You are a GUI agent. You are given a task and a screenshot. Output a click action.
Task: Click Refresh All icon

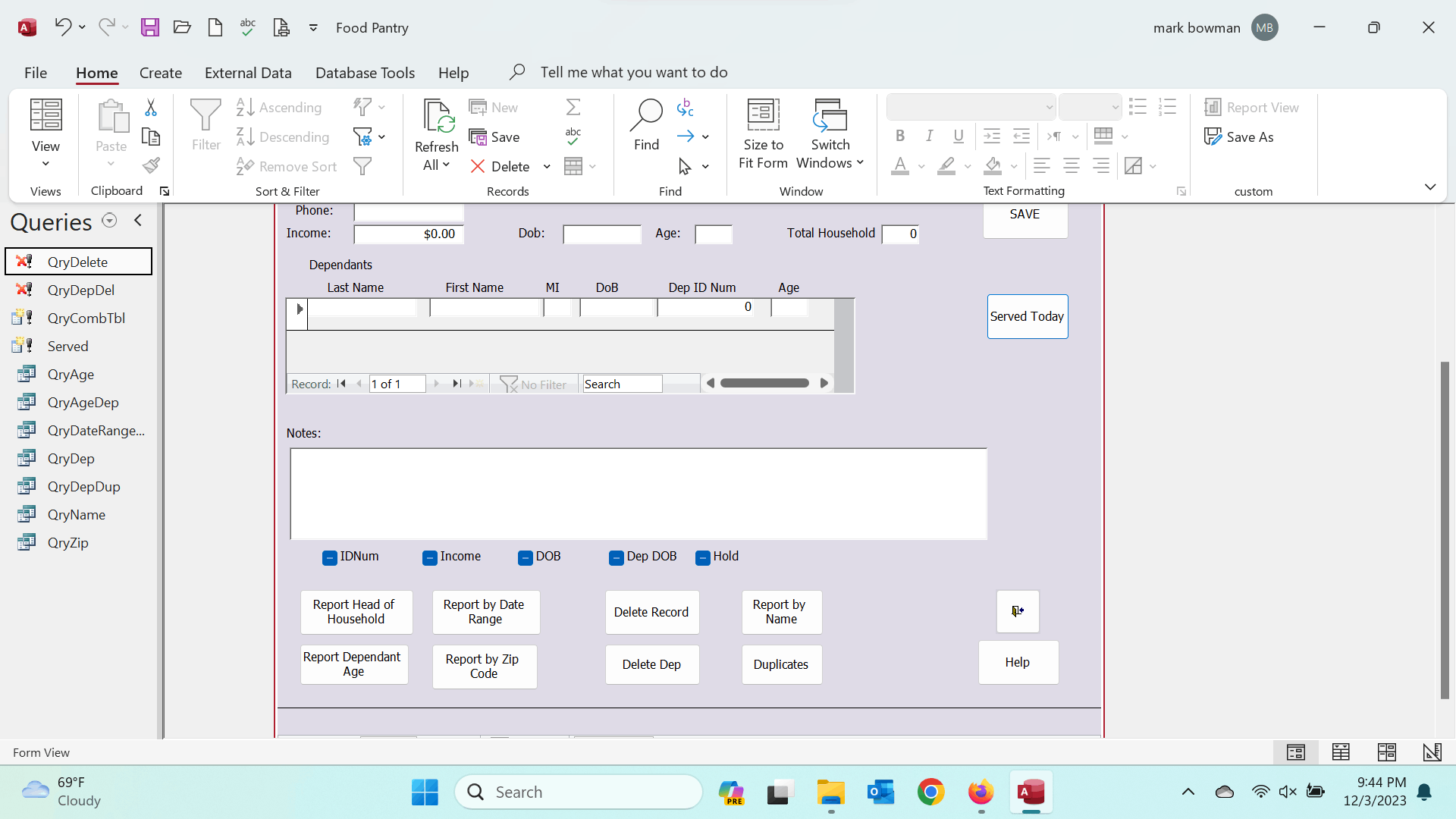coord(437,116)
